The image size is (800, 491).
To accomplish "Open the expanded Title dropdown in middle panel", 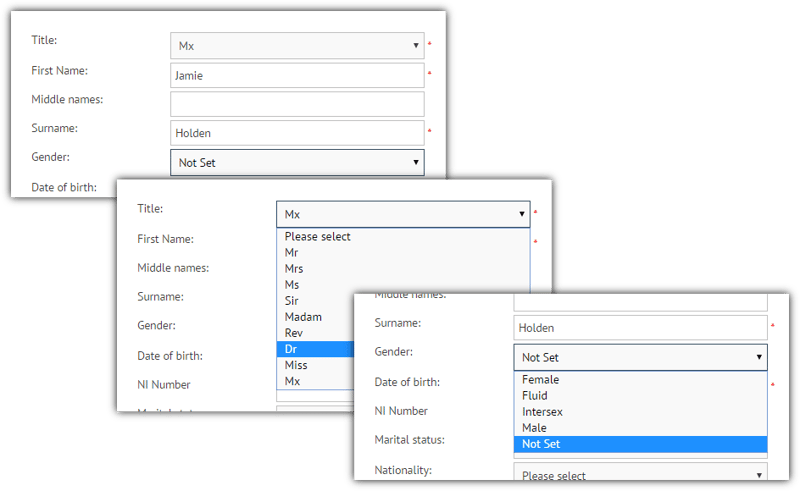I will 403,214.
